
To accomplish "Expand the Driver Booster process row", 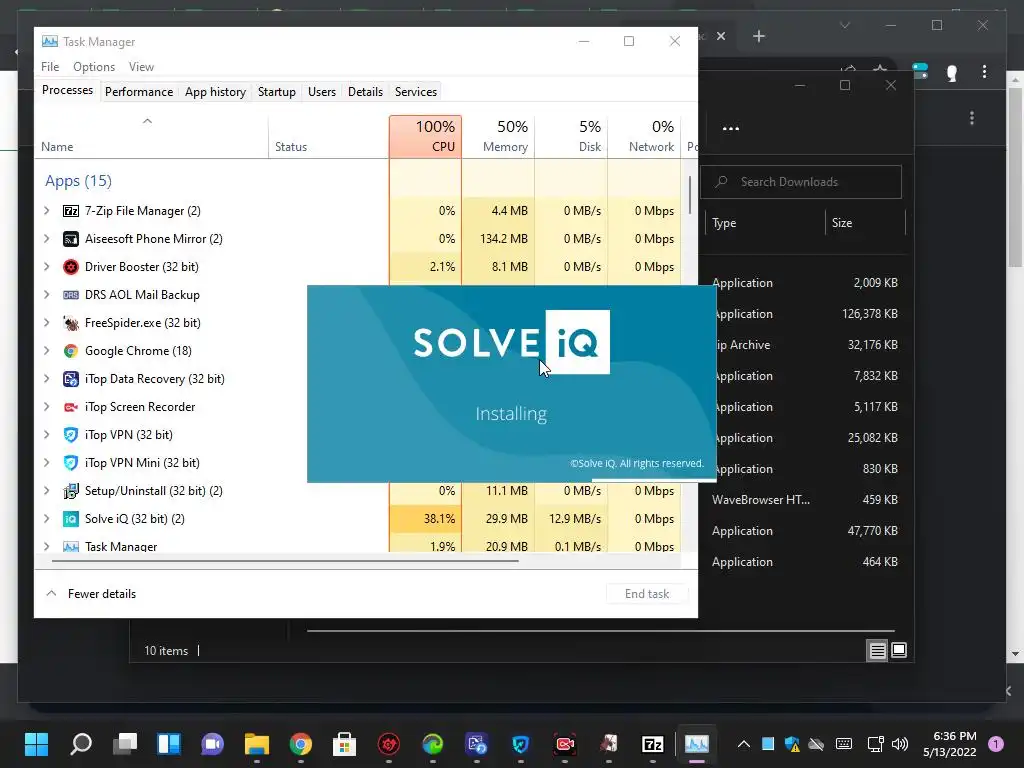I will click(46, 267).
